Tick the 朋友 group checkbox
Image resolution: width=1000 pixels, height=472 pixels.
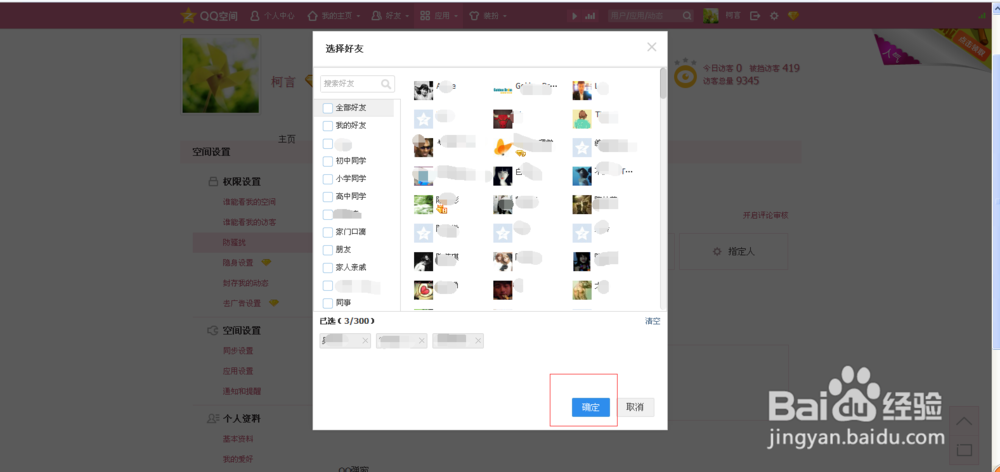[x=328, y=250]
